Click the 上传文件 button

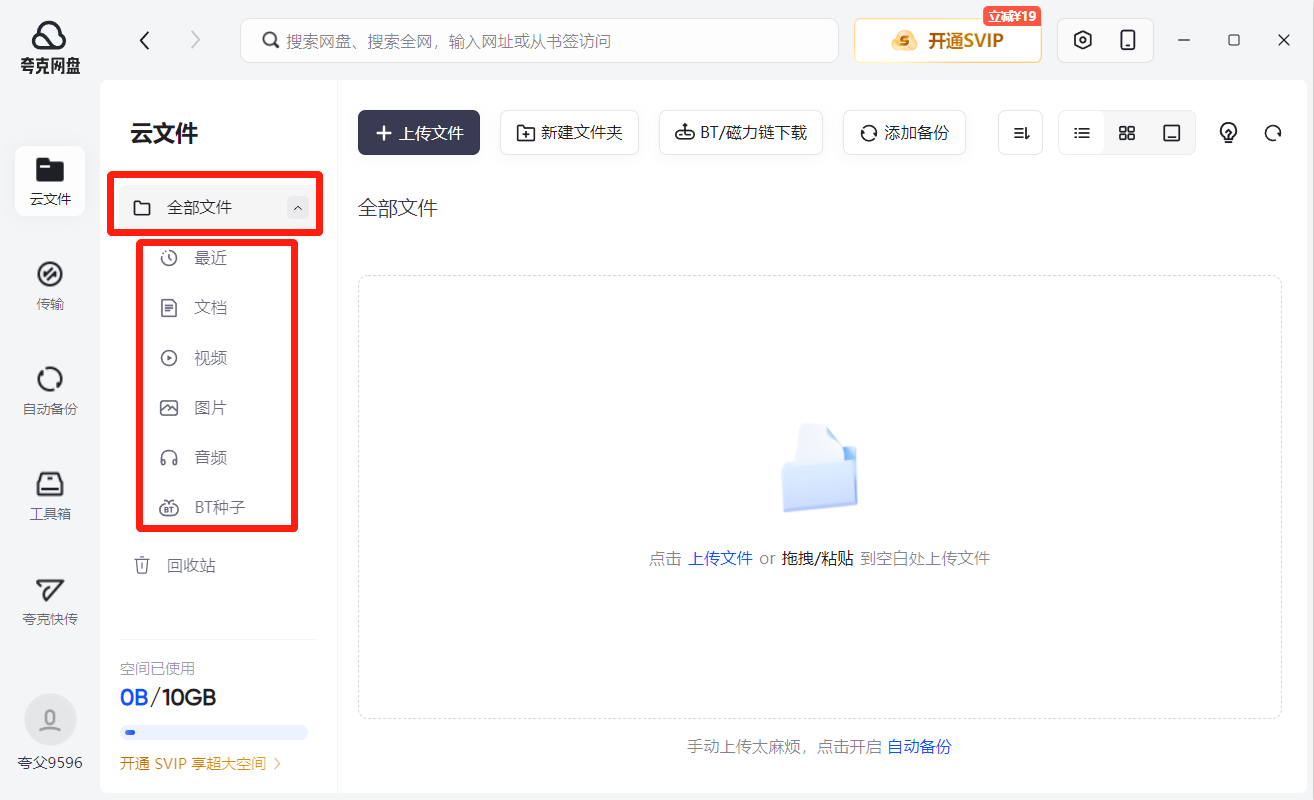coord(419,133)
